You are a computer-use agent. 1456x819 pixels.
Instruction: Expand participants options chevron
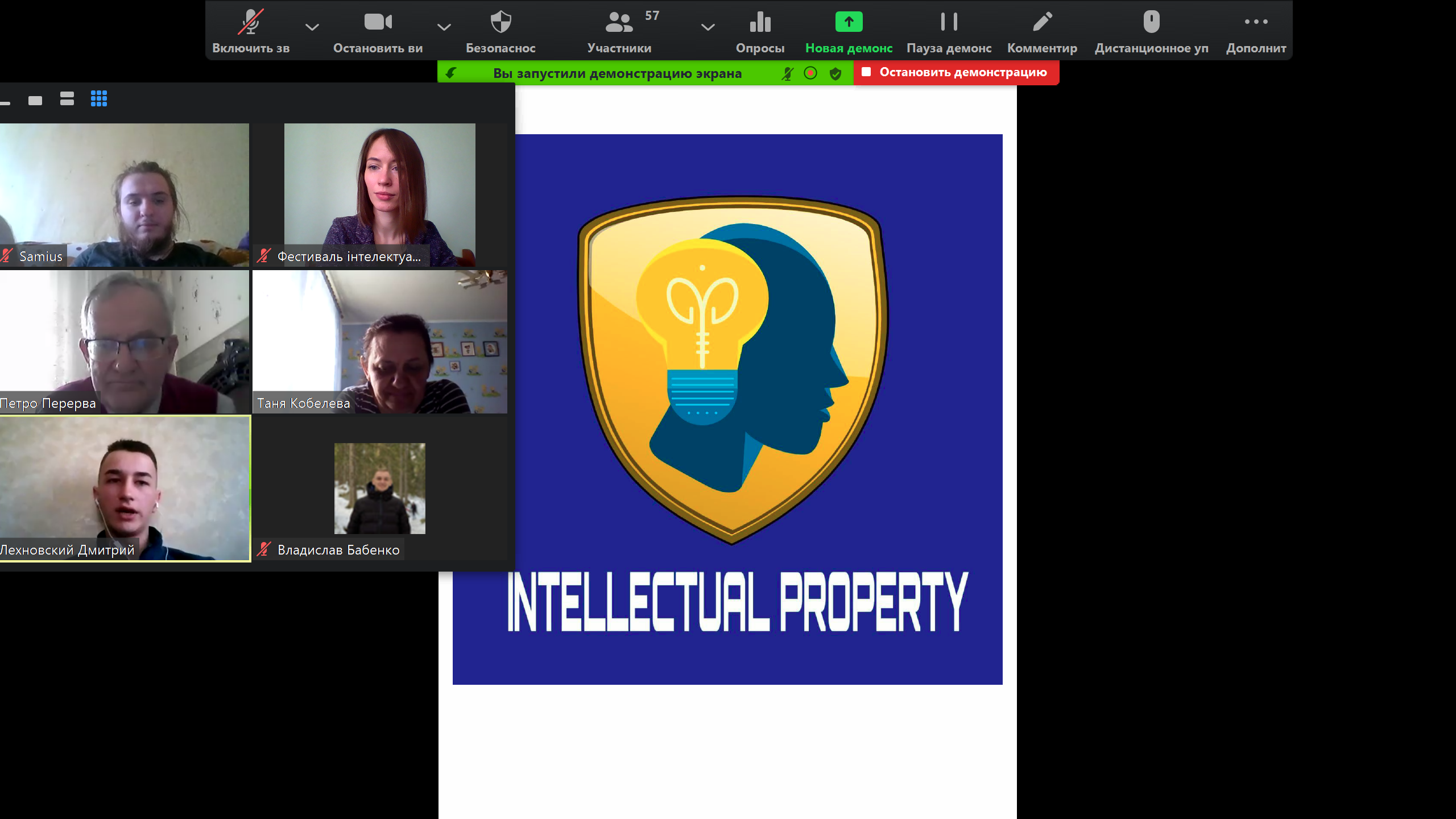pyautogui.click(x=708, y=27)
